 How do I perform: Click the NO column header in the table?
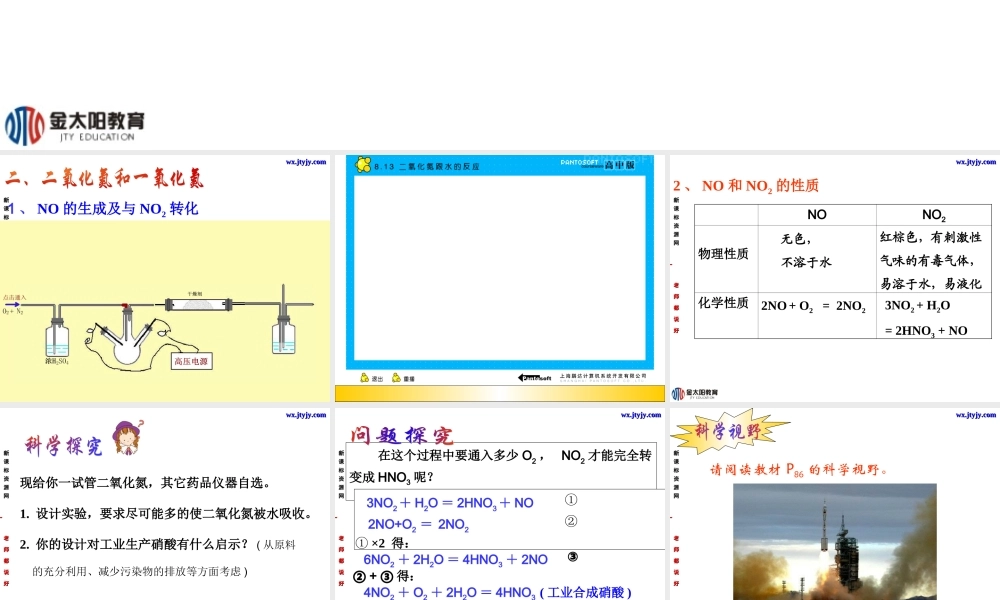click(817, 215)
